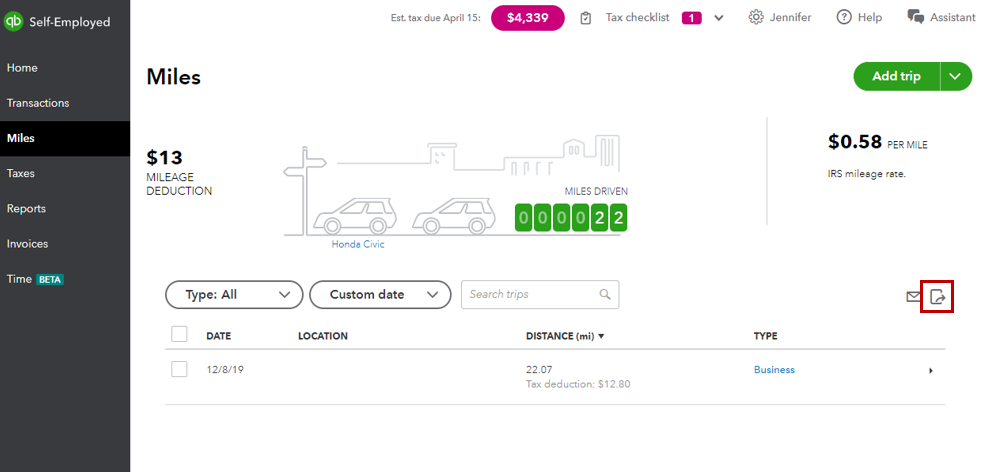Click the Assistant label in the header

[952, 17]
